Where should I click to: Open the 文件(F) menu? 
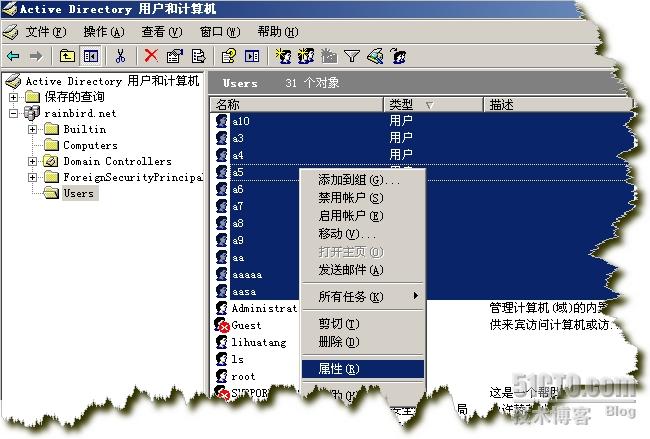pos(46,32)
